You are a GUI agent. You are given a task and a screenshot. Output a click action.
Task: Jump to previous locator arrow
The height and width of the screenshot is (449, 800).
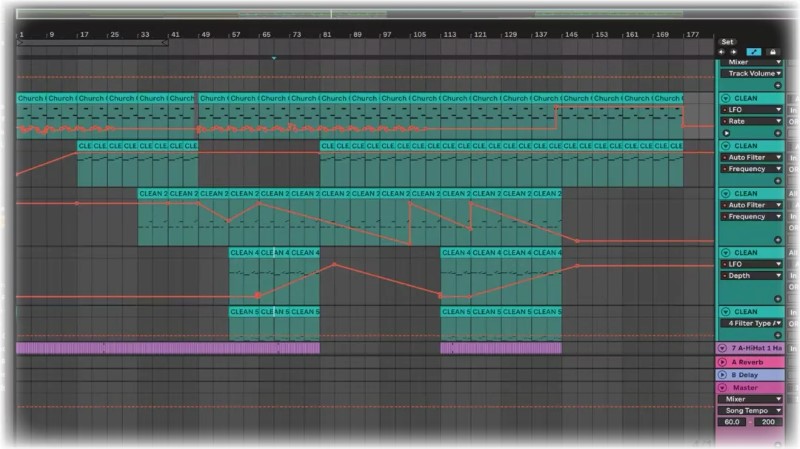721,52
